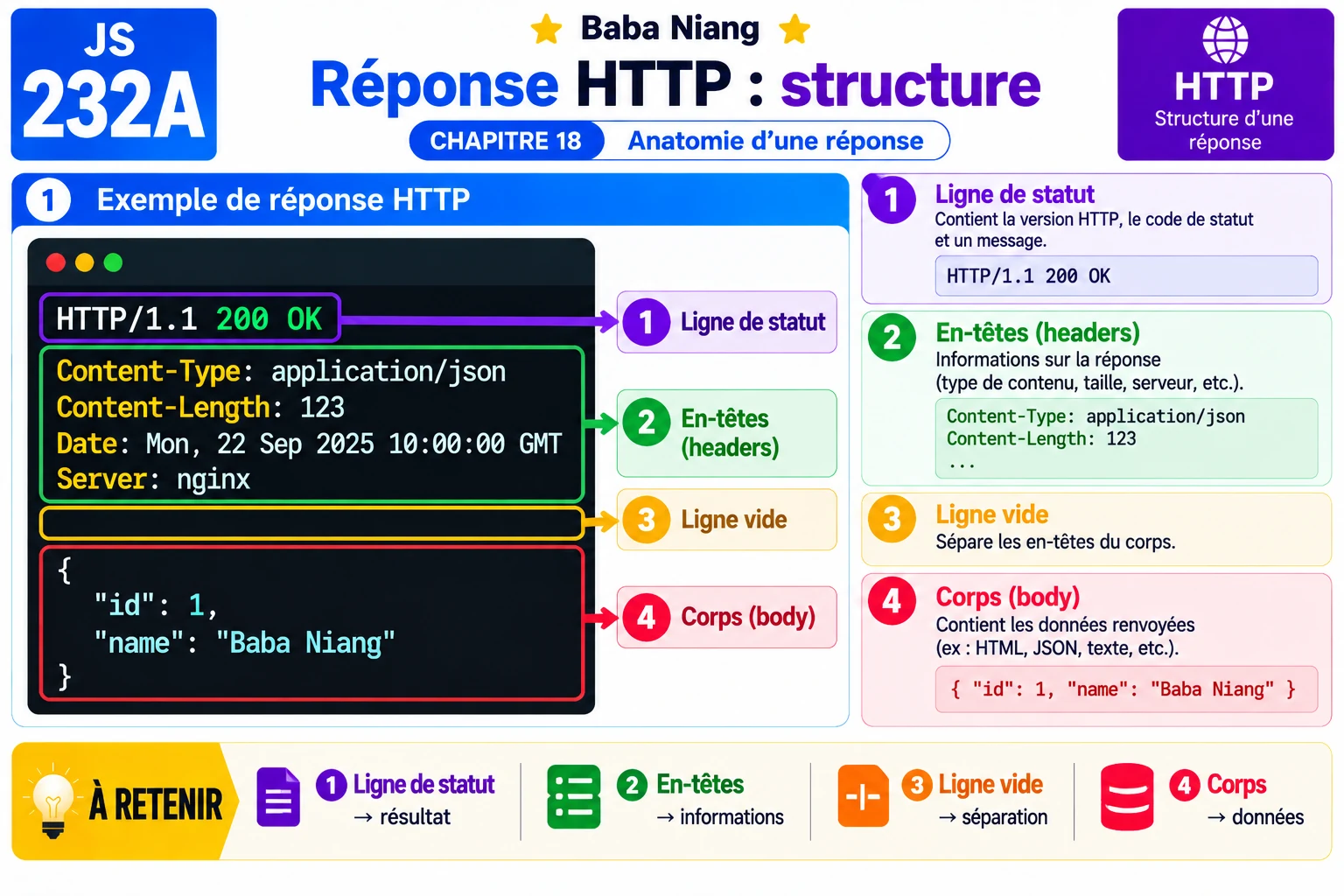
Task: Select the CHAPITRE 18 pill
Action: [507, 141]
